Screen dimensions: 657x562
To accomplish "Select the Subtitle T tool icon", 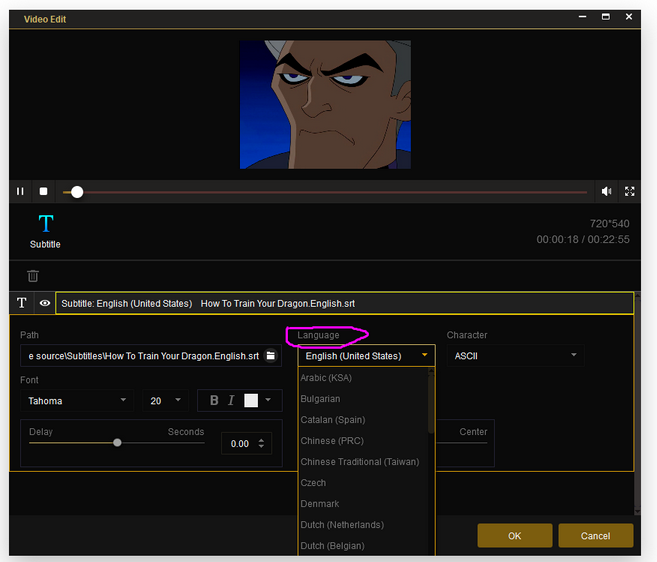I will (x=45, y=223).
